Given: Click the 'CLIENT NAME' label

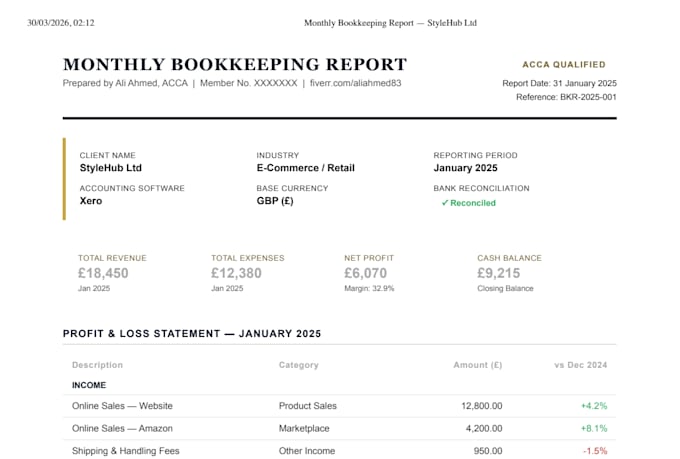Looking at the screenshot, I should pyautogui.click(x=108, y=155).
